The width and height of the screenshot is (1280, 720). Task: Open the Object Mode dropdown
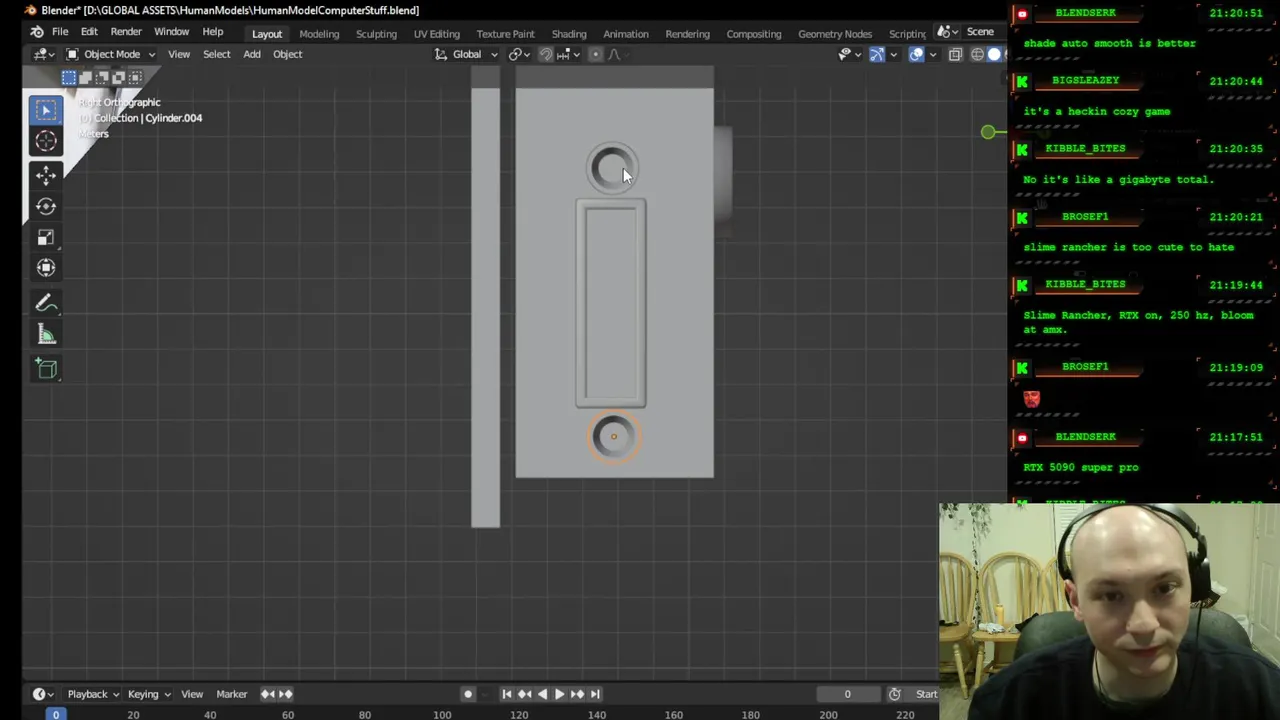112,54
